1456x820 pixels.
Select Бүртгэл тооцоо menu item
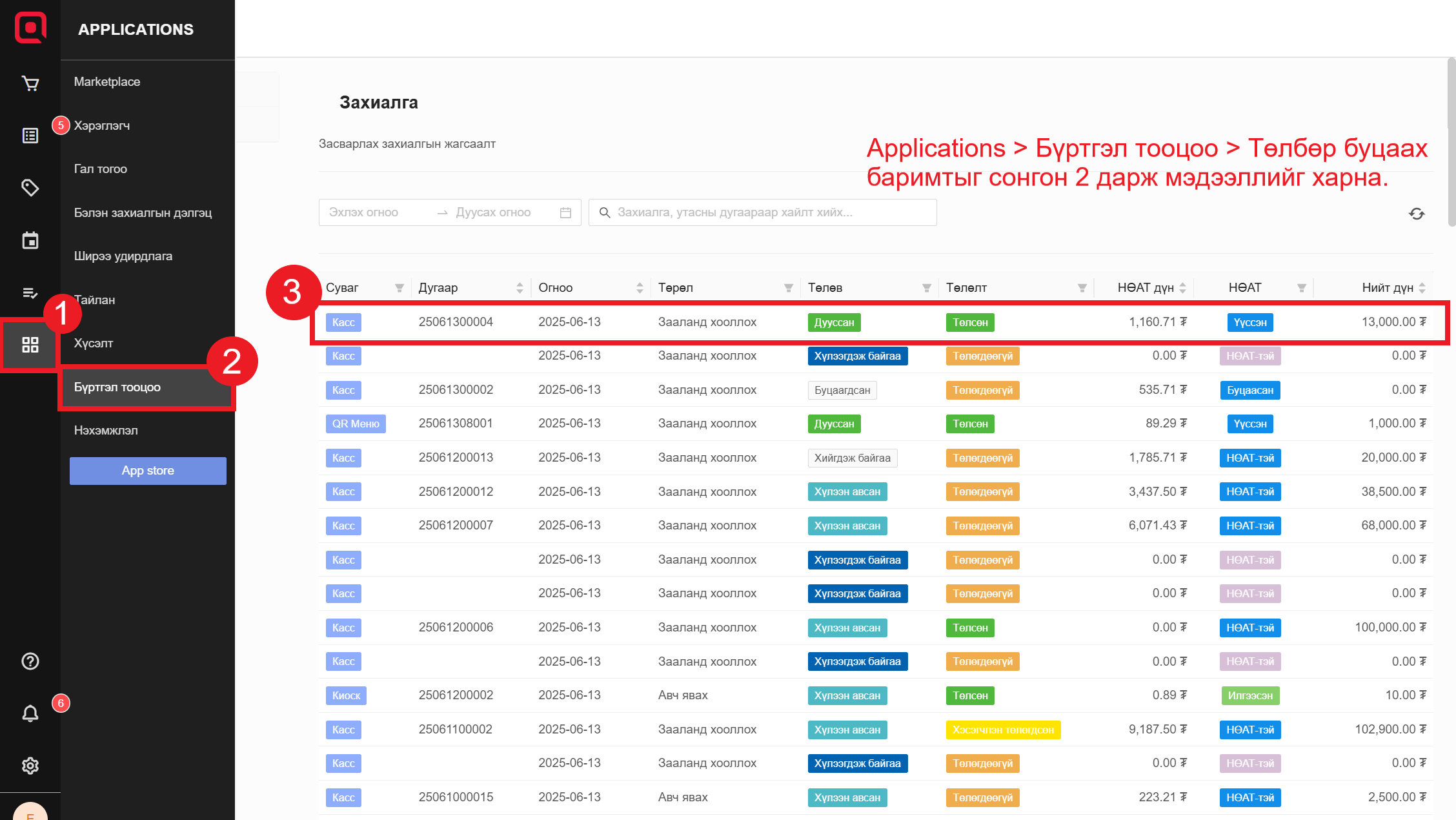tap(117, 387)
